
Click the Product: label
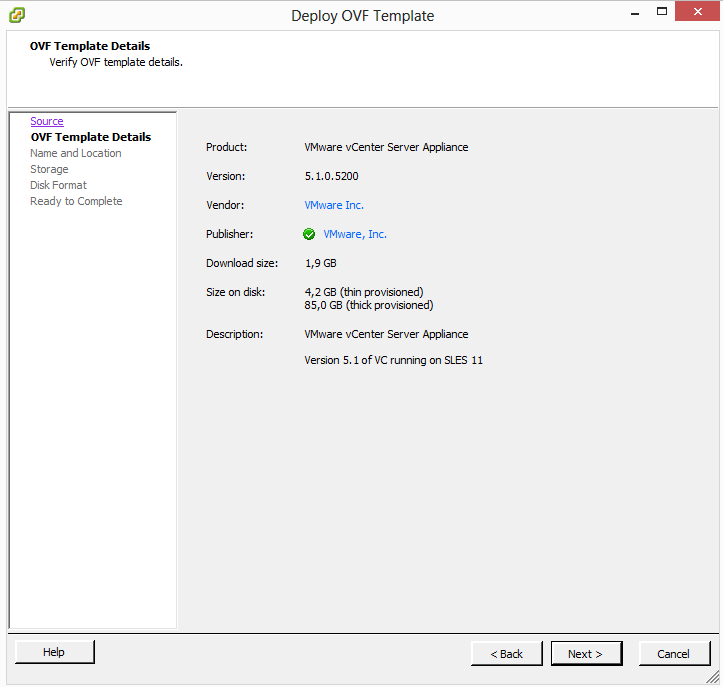pyautogui.click(x=226, y=147)
